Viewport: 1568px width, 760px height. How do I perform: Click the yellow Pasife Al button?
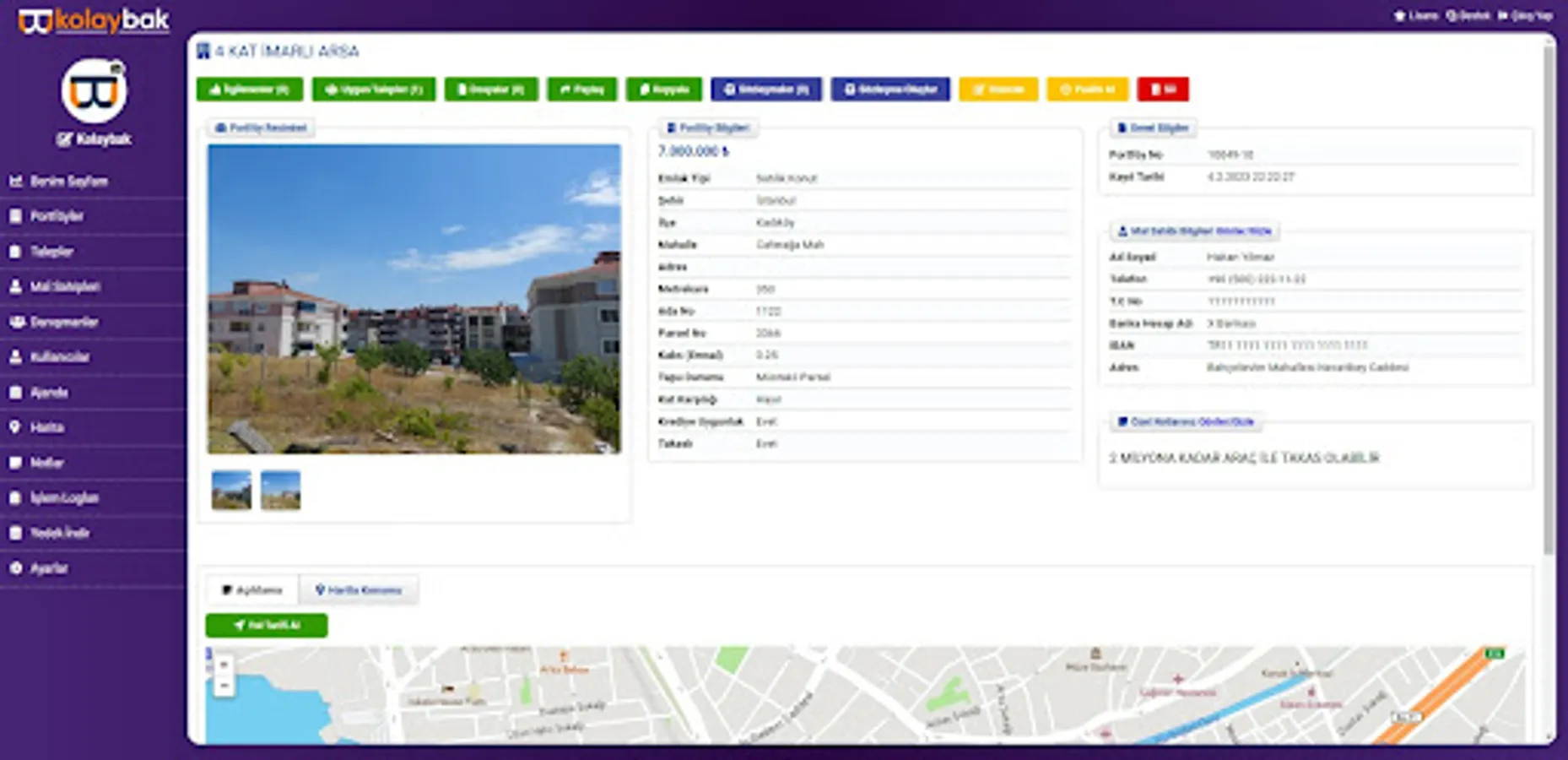coord(1088,89)
